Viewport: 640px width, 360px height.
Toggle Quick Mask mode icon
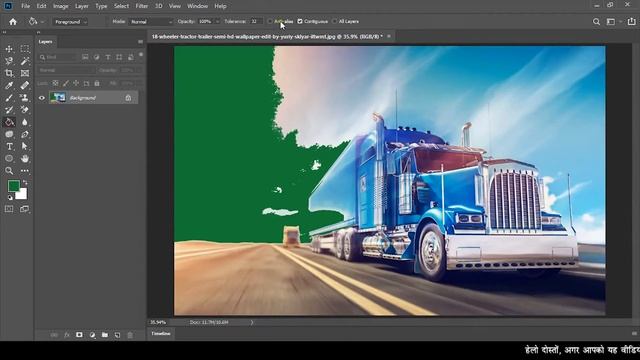pyautogui.click(x=9, y=209)
